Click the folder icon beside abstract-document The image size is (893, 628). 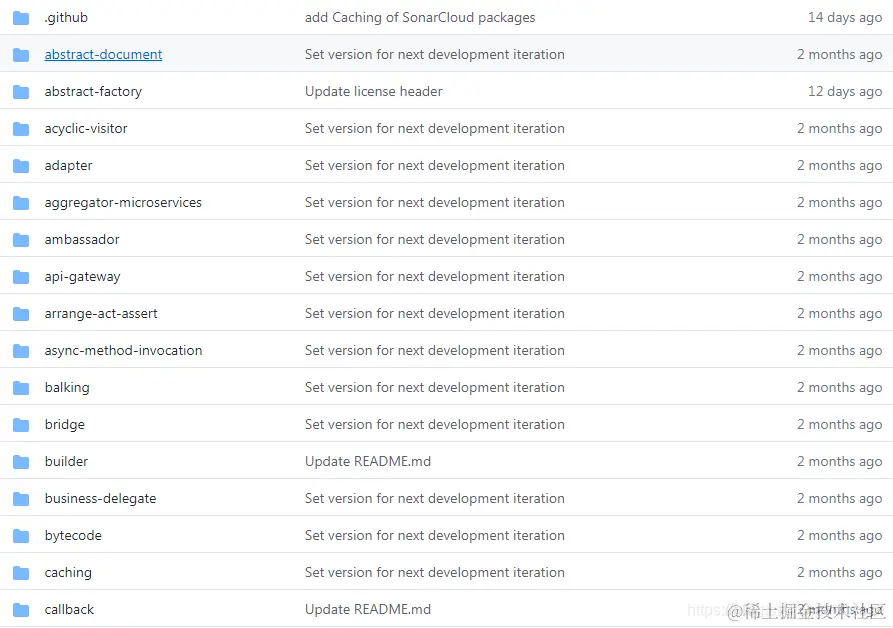pos(21,55)
